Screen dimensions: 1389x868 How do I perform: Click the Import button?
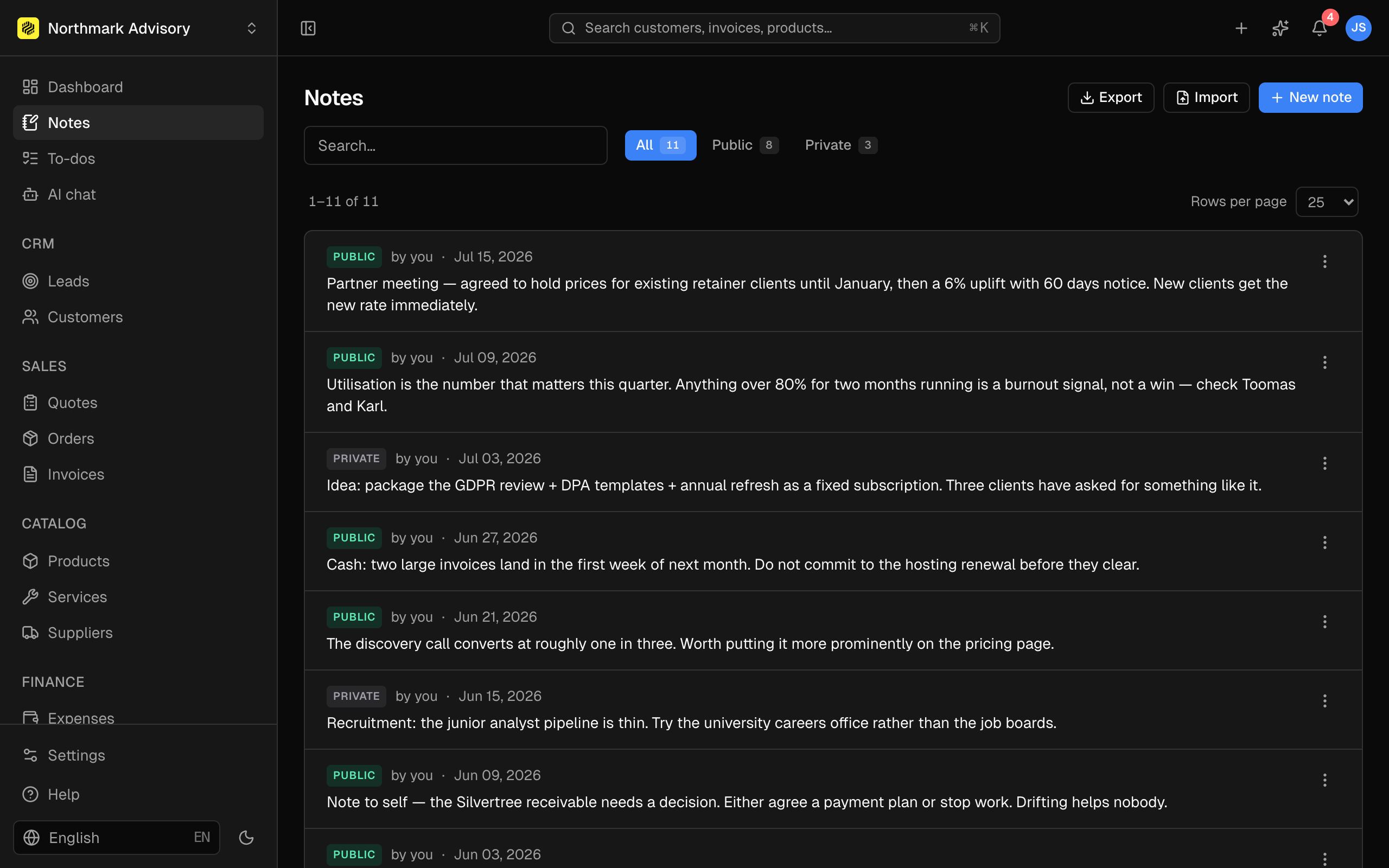point(1206,98)
